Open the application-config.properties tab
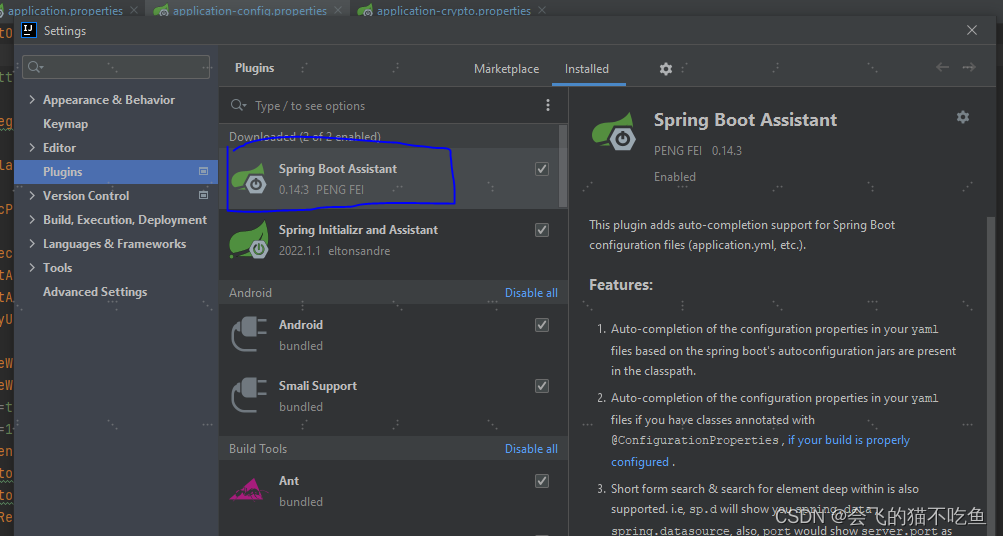Viewport: 1003px width, 536px height. 249,10
